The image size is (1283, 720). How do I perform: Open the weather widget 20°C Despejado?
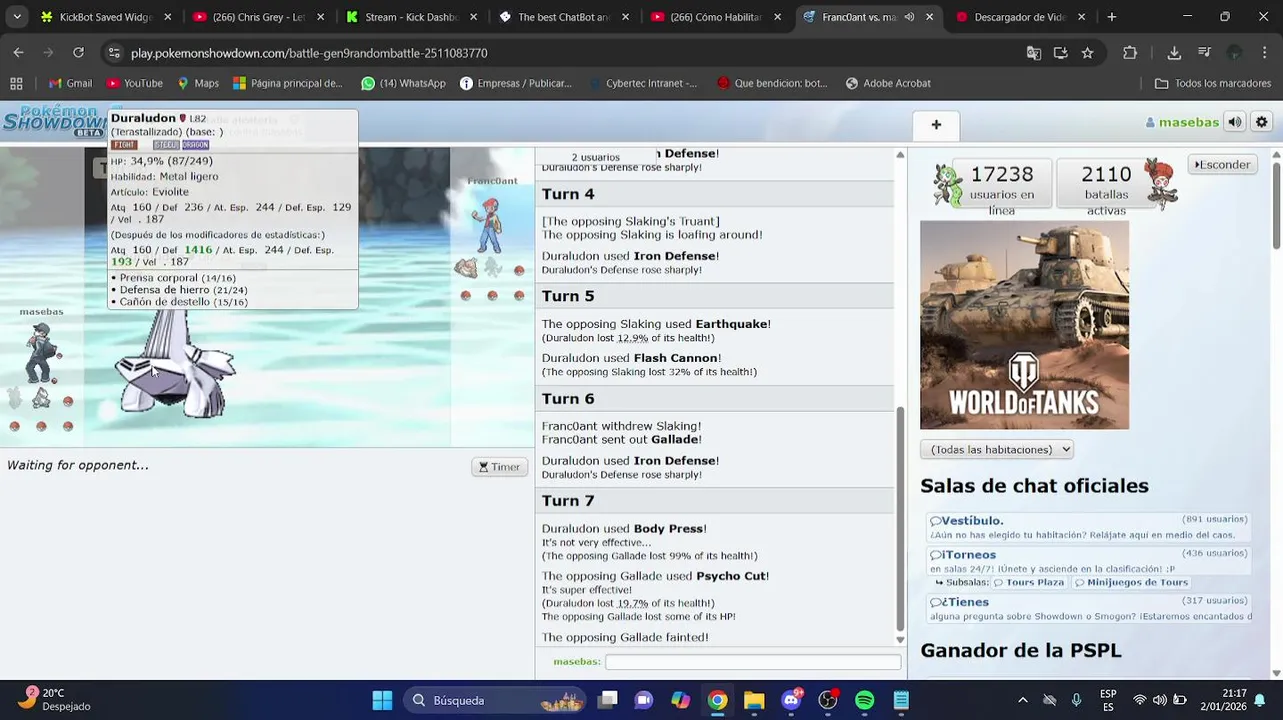click(x=56, y=699)
